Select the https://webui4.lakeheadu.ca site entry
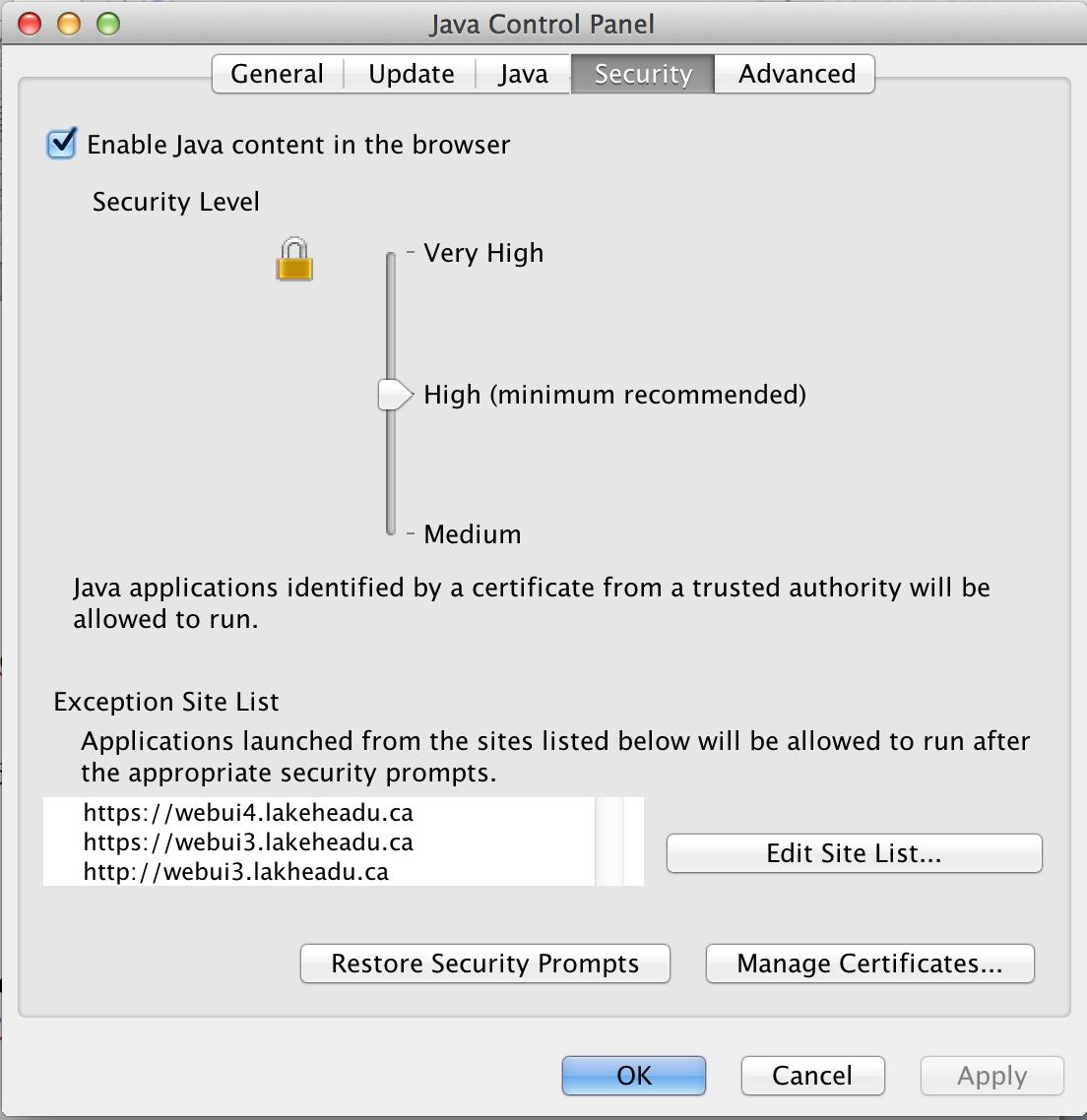The height and width of the screenshot is (1120, 1087). pos(247,813)
